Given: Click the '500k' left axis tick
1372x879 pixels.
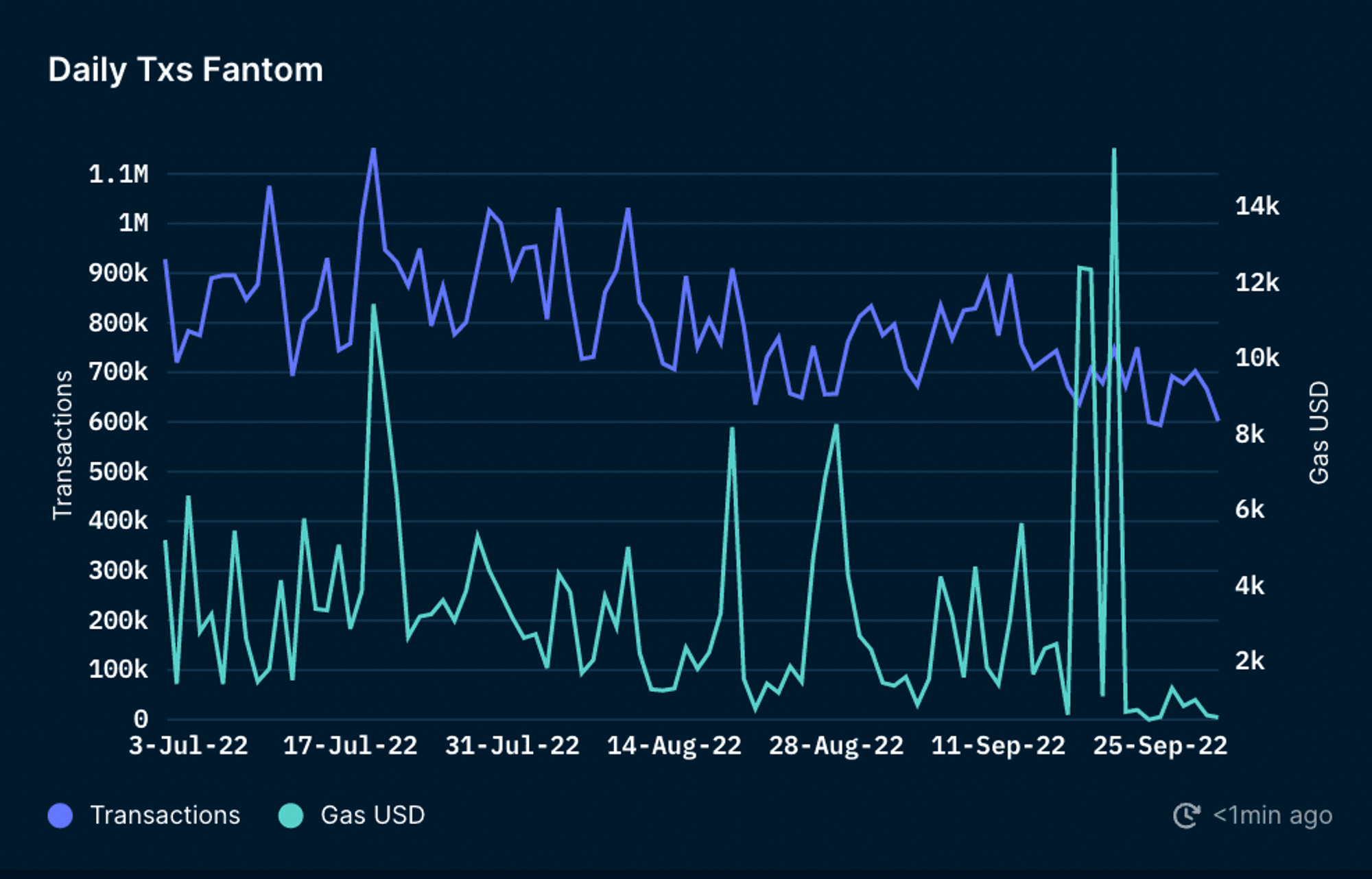Looking at the screenshot, I should pos(119,472).
